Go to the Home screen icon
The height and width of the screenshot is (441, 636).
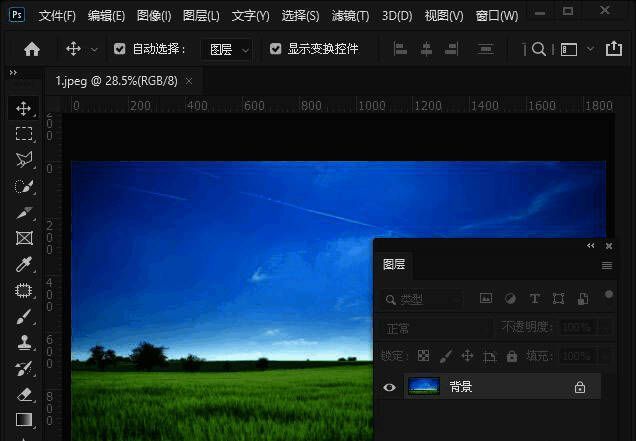click(x=32, y=49)
